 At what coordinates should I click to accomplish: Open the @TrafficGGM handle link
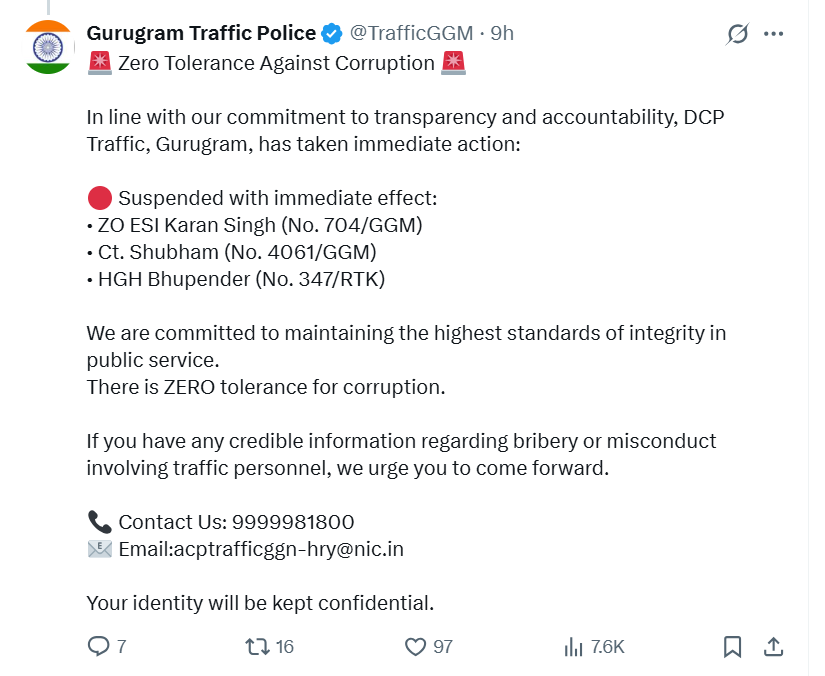pos(410,33)
